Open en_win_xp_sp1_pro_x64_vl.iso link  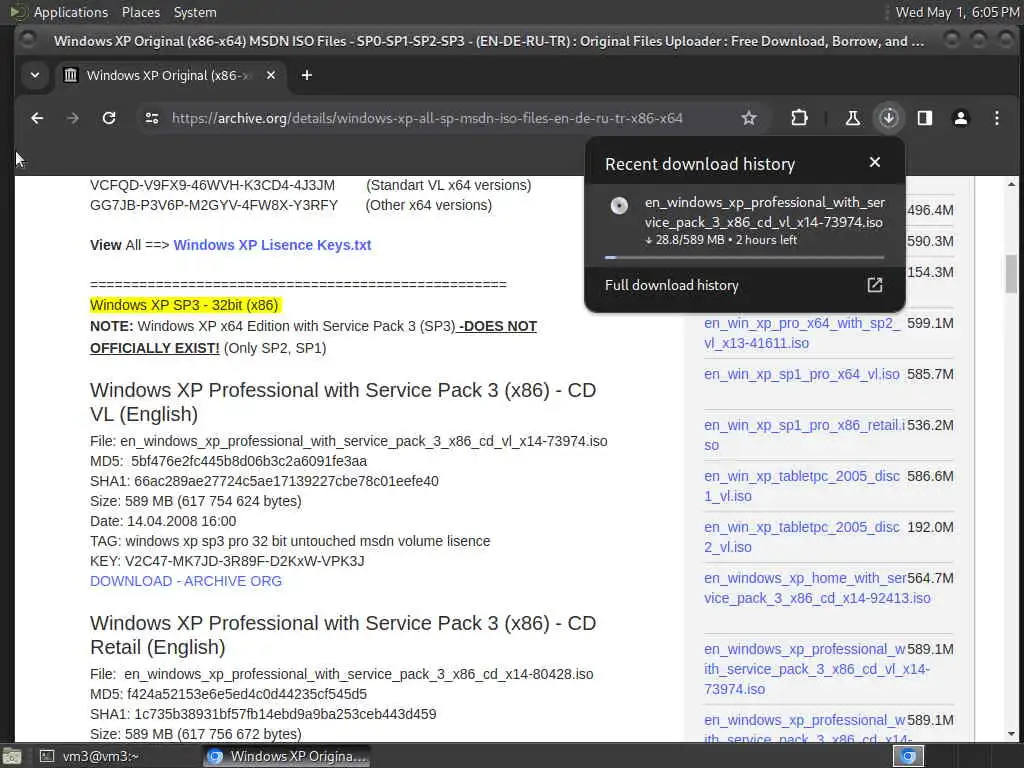pos(801,374)
